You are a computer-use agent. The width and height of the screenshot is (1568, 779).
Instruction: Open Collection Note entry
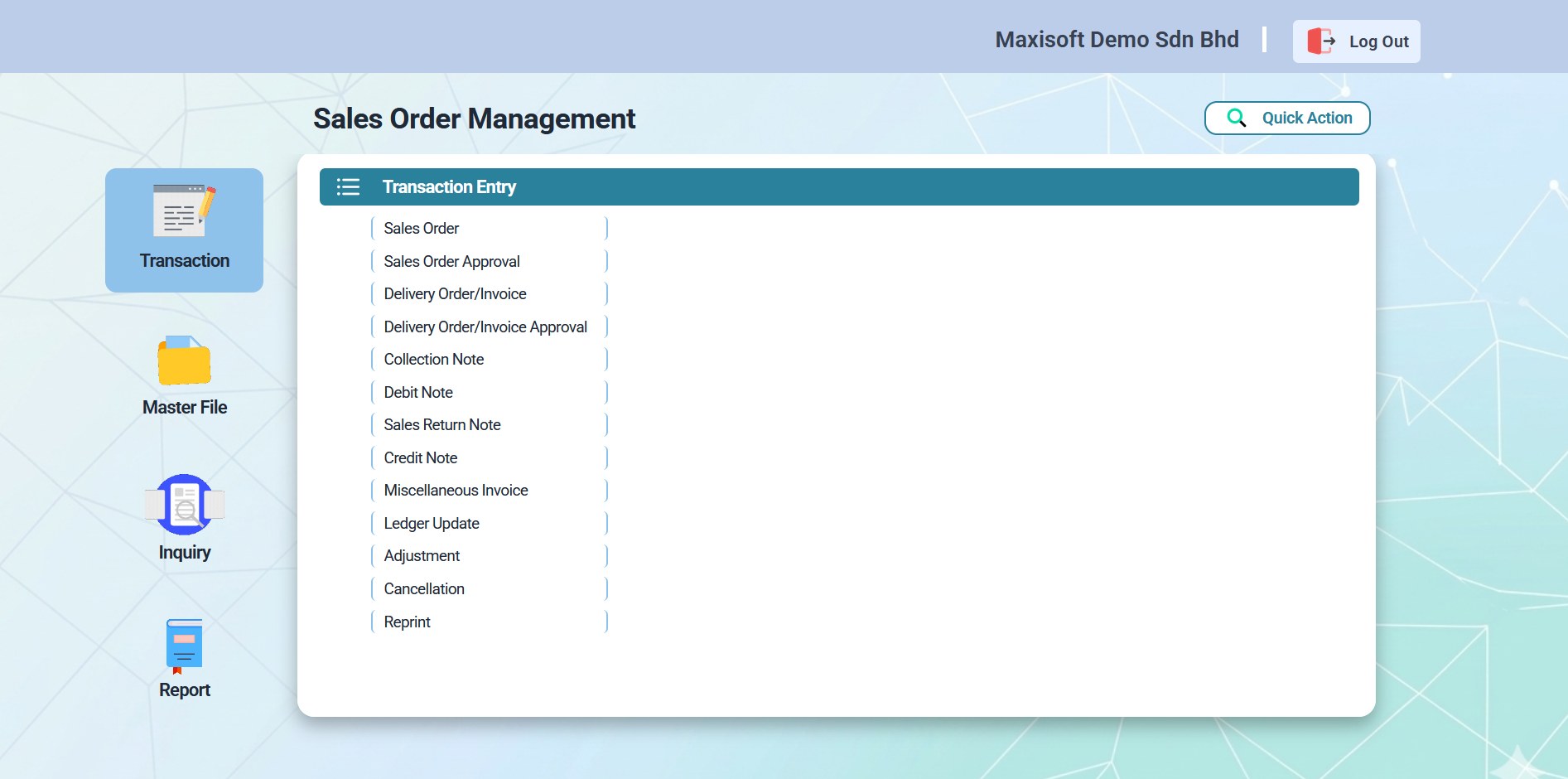pyautogui.click(x=489, y=359)
